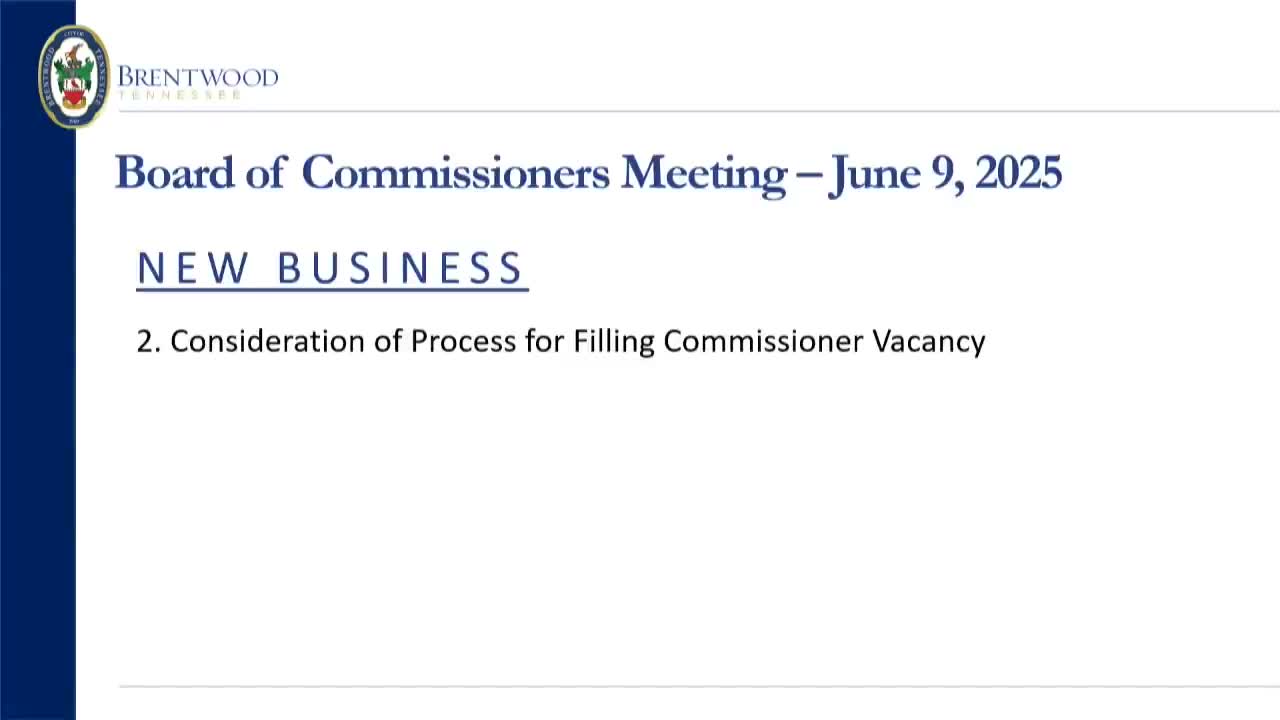Click the gray divider line near the slide bottom
The width and height of the screenshot is (1280, 720).
point(700,687)
